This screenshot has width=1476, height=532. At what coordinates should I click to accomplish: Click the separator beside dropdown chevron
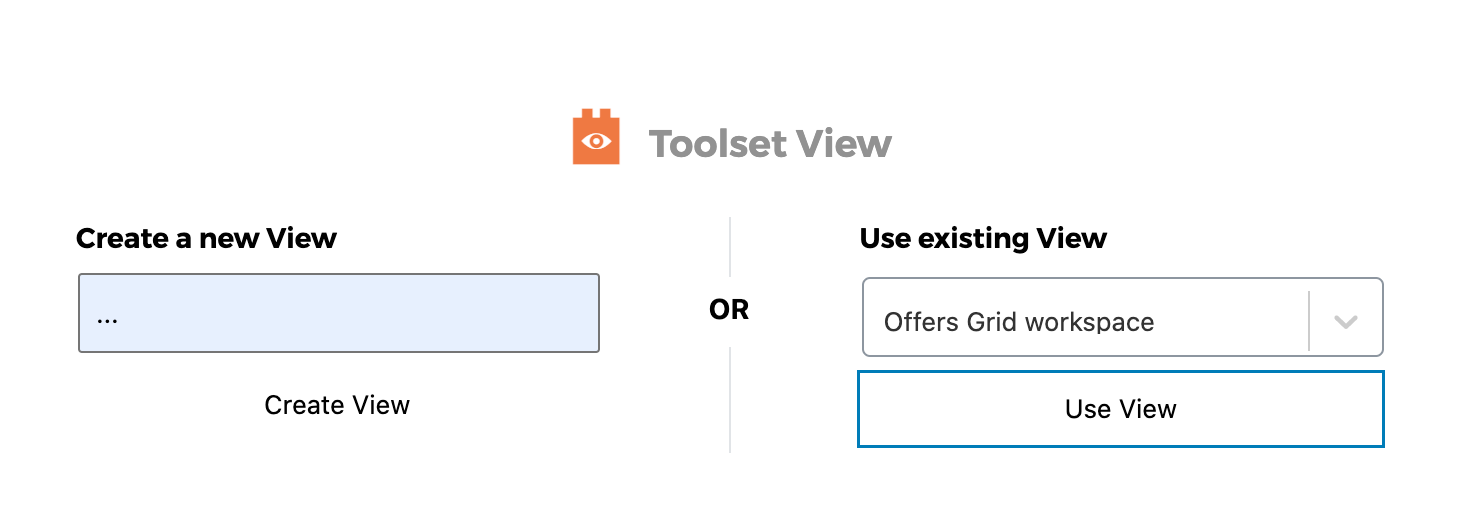tap(1309, 321)
